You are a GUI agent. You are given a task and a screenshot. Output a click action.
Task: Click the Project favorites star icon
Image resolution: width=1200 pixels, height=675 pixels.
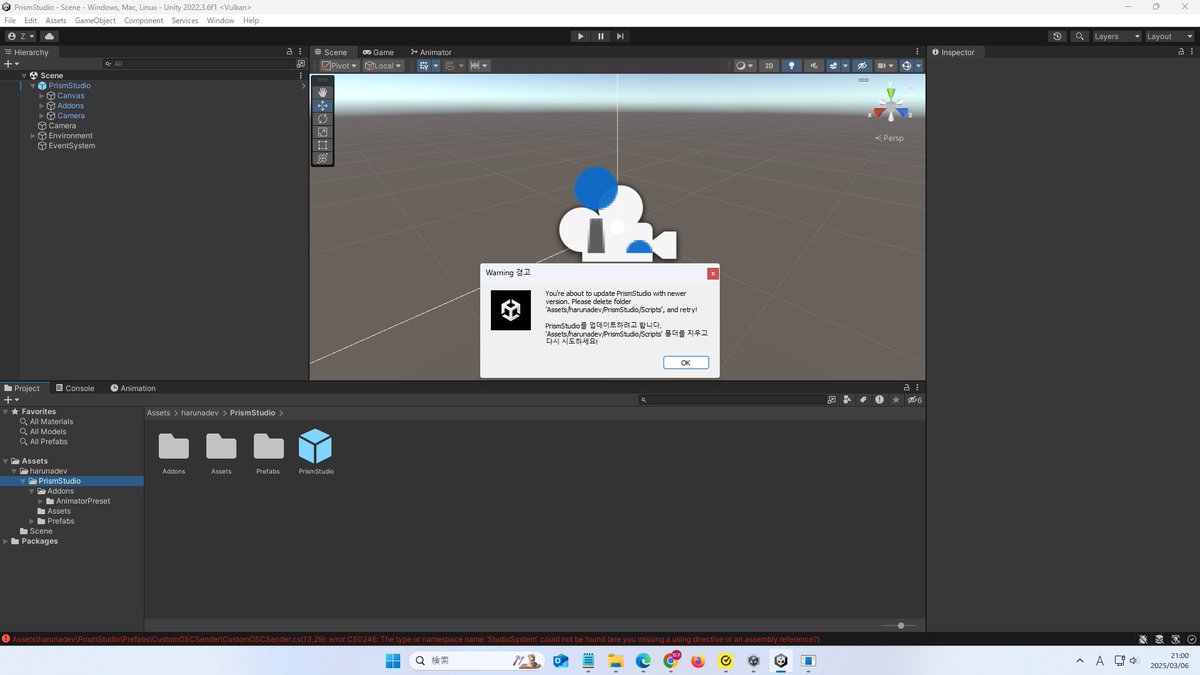point(896,400)
